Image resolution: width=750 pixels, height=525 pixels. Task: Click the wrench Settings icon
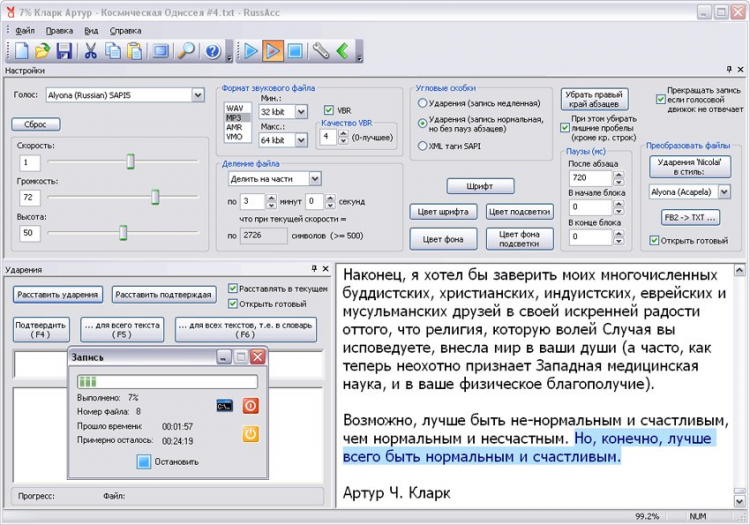320,51
